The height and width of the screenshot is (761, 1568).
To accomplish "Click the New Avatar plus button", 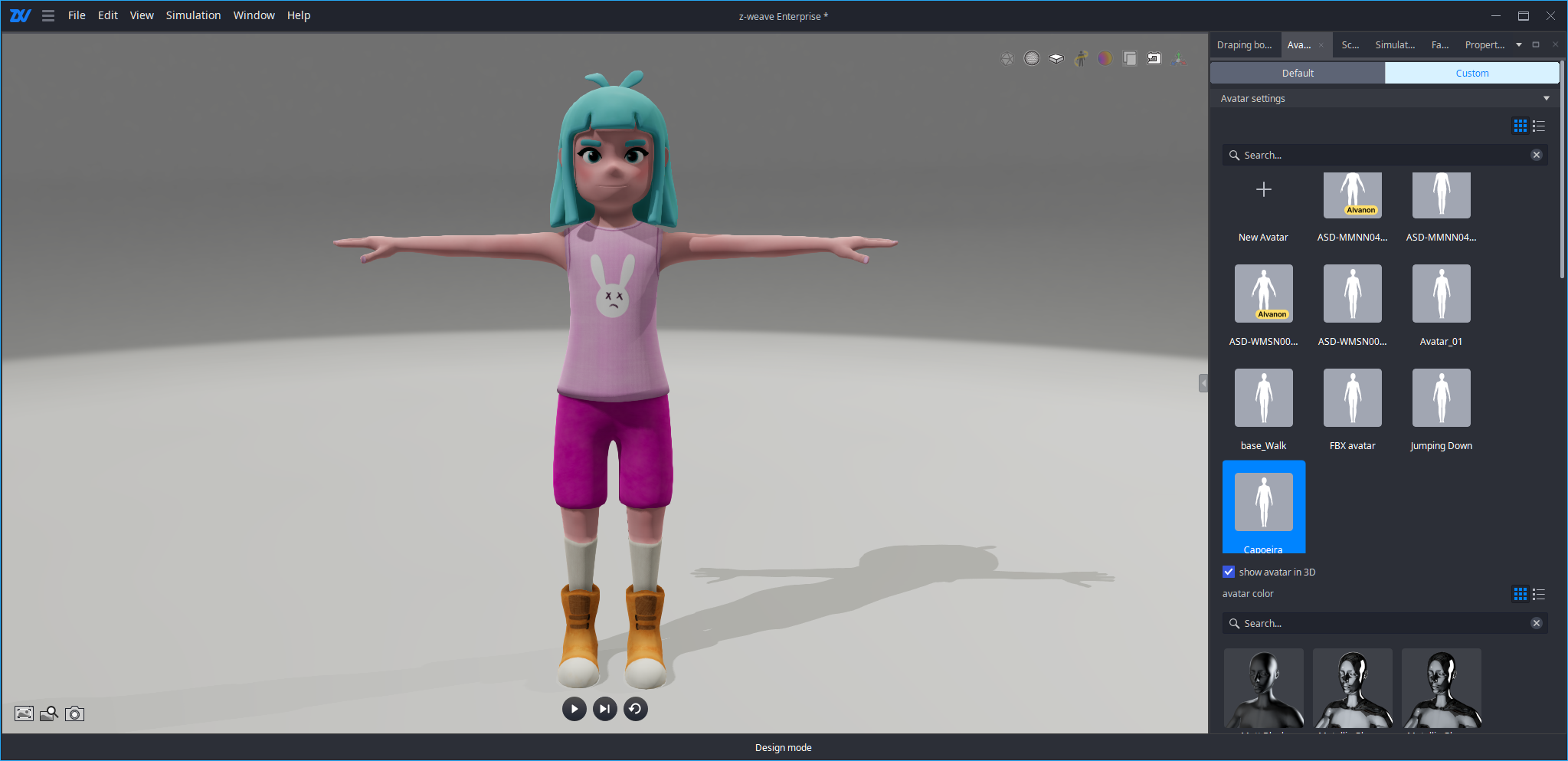I will [x=1263, y=190].
